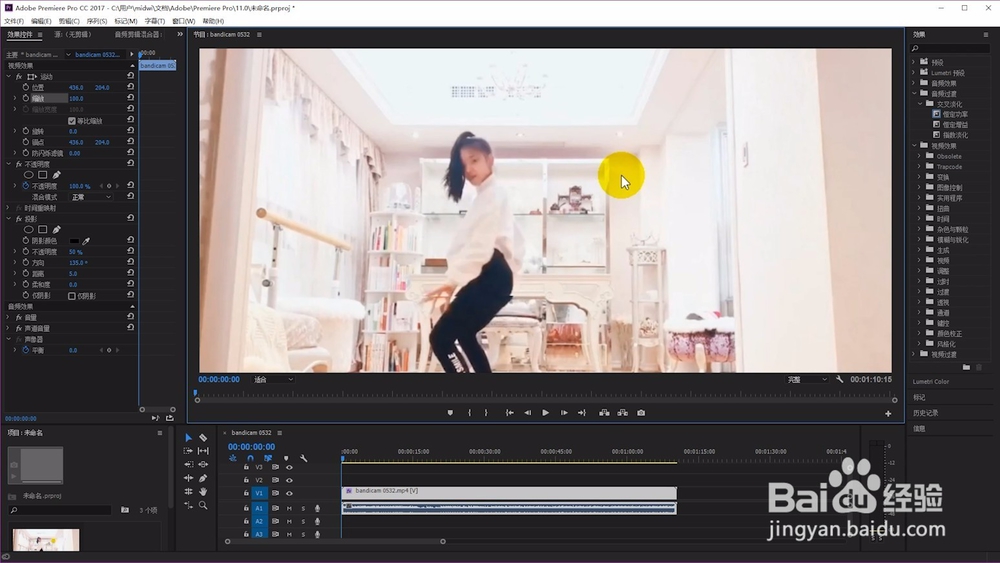The height and width of the screenshot is (563, 1000).
Task: Mute audio track A1
Action: (x=289, y=508)
